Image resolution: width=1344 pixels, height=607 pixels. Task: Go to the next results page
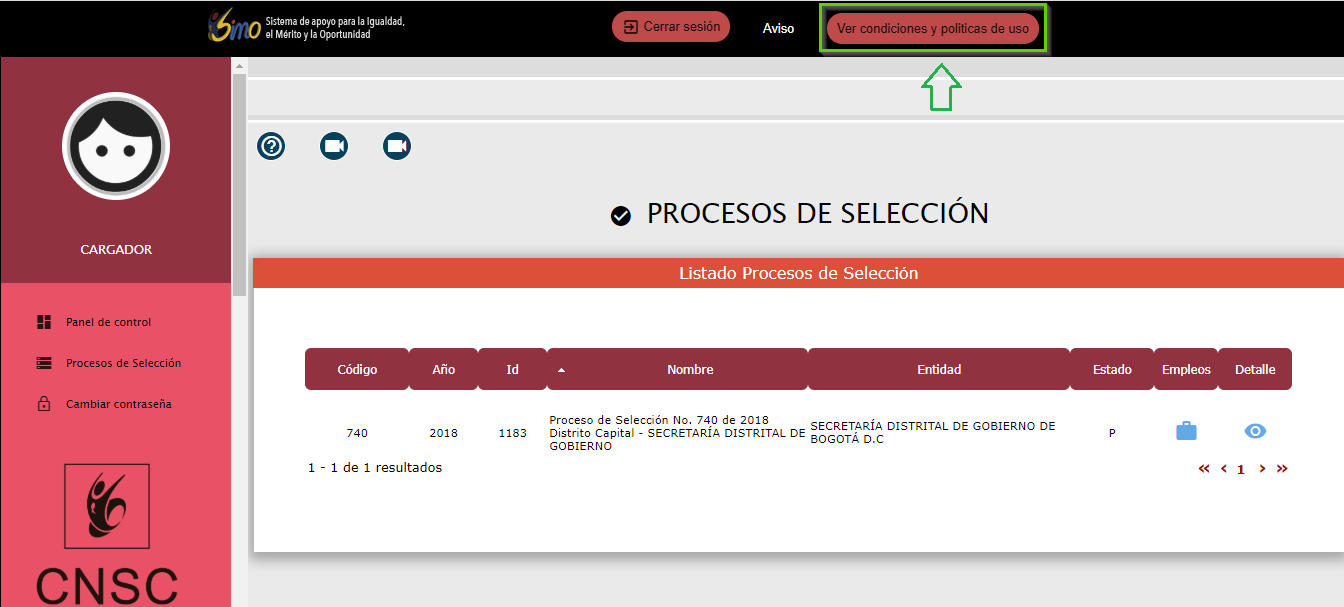point(1262,469)
